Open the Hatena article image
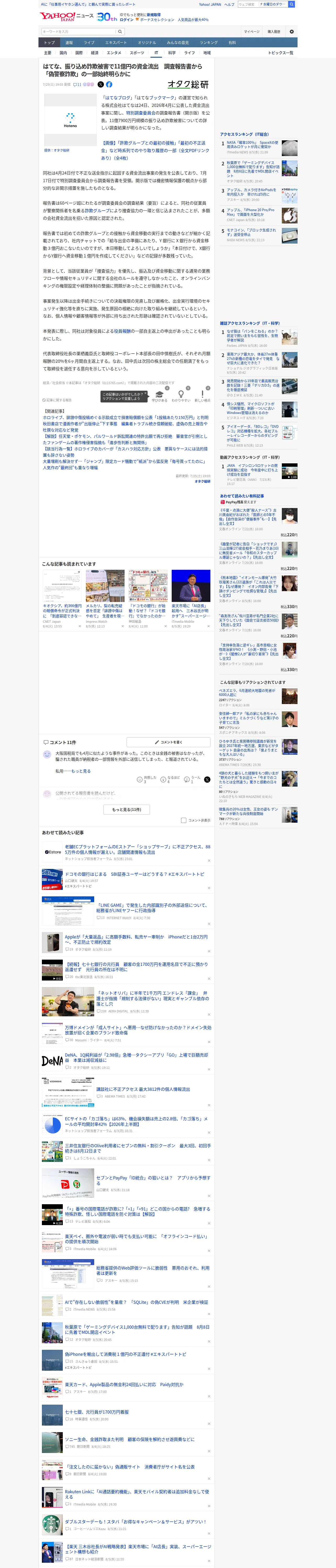The image size is (336, 1568). pos(70,120)
